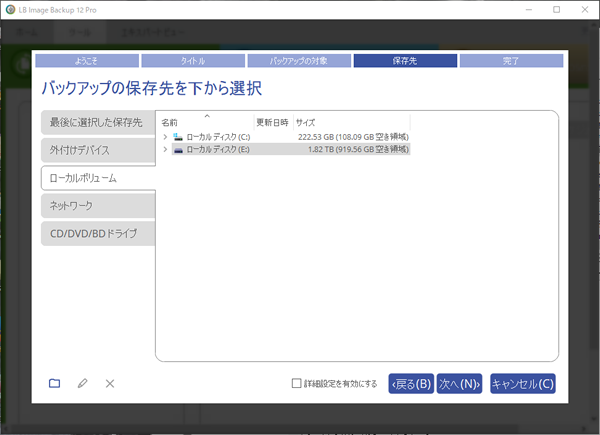Go to the タイトル wizard step
Viewport: 600px width, 435px height.
pos(193,61)
